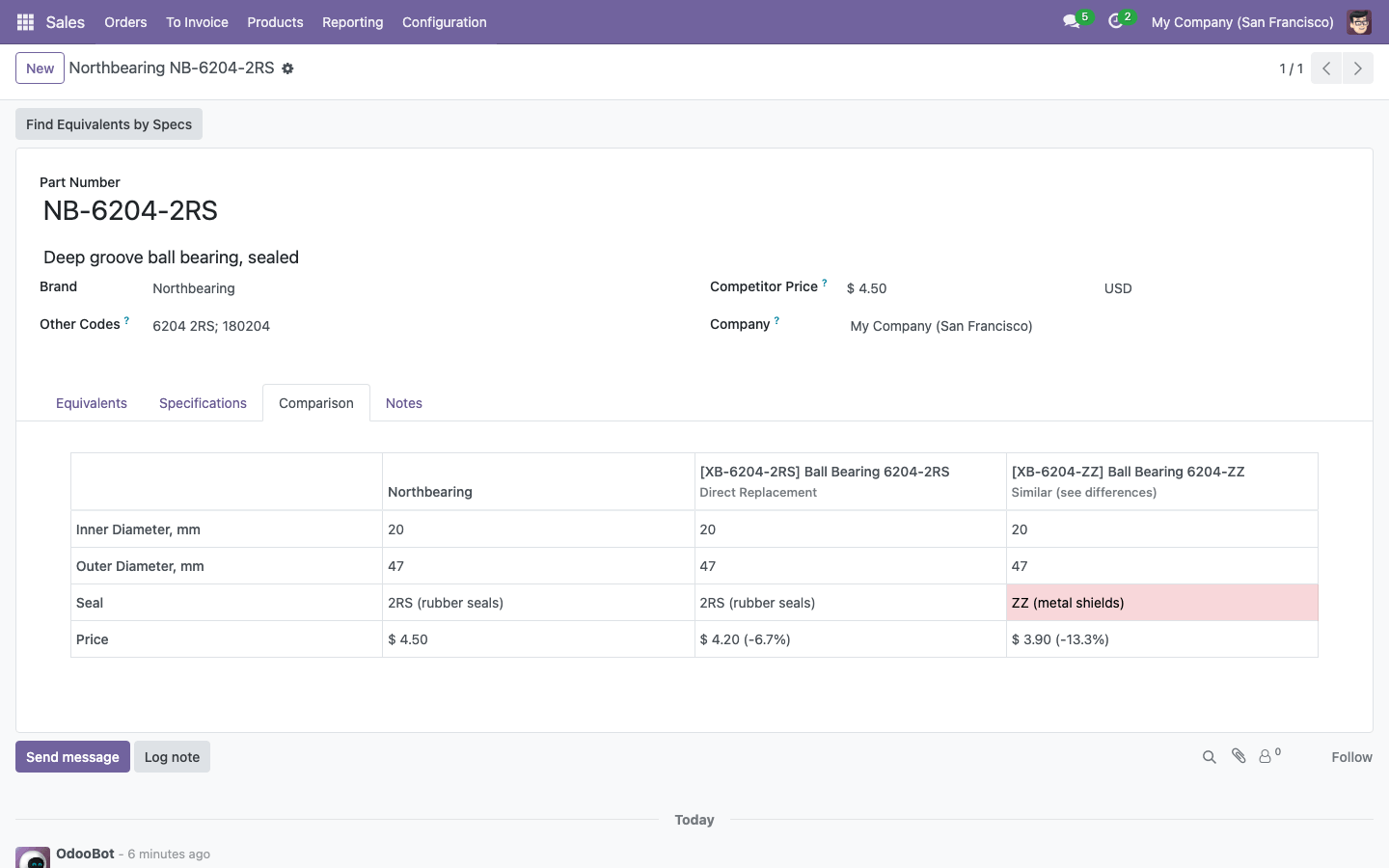The image size is (1389, 868).
Task: Open the Reporting menu
Action: pos(352,22)
